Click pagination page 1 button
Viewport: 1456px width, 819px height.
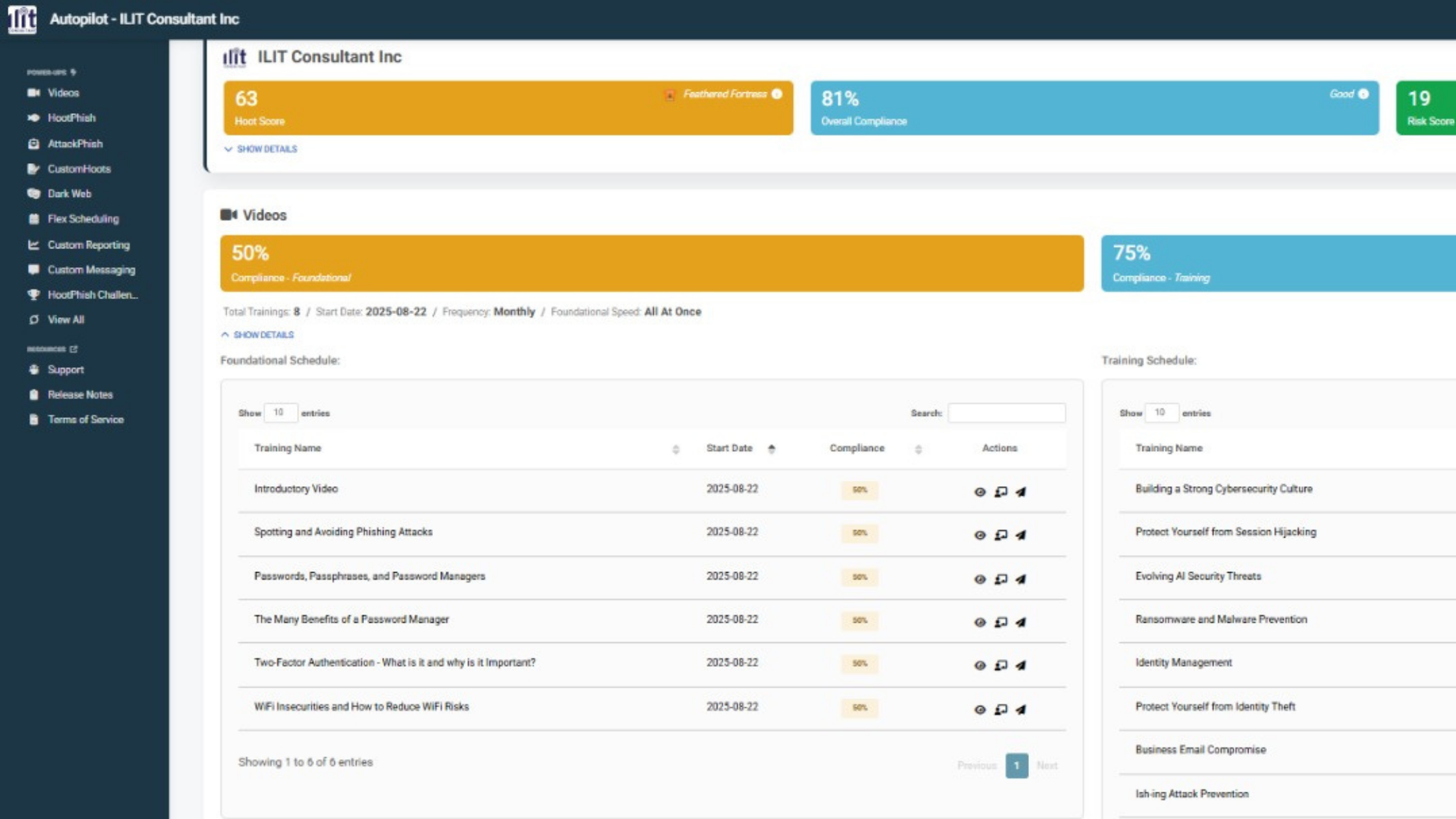(1017, 766)
